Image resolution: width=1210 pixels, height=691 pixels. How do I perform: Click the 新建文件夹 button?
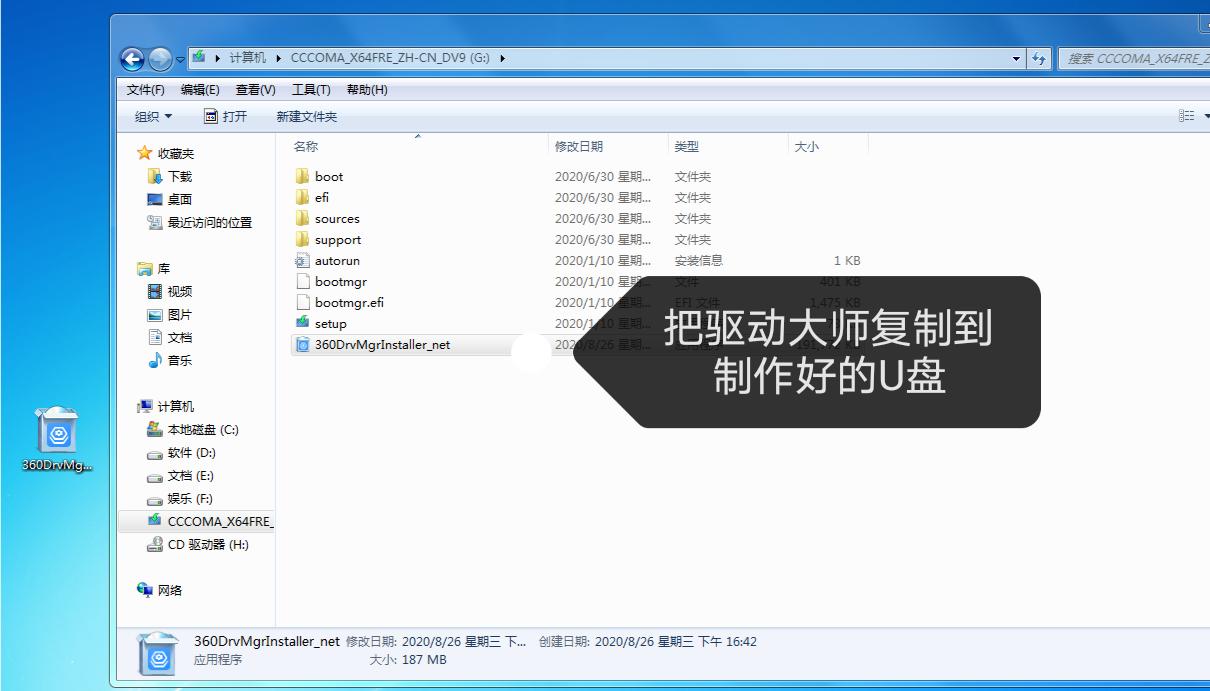[308, 115]
